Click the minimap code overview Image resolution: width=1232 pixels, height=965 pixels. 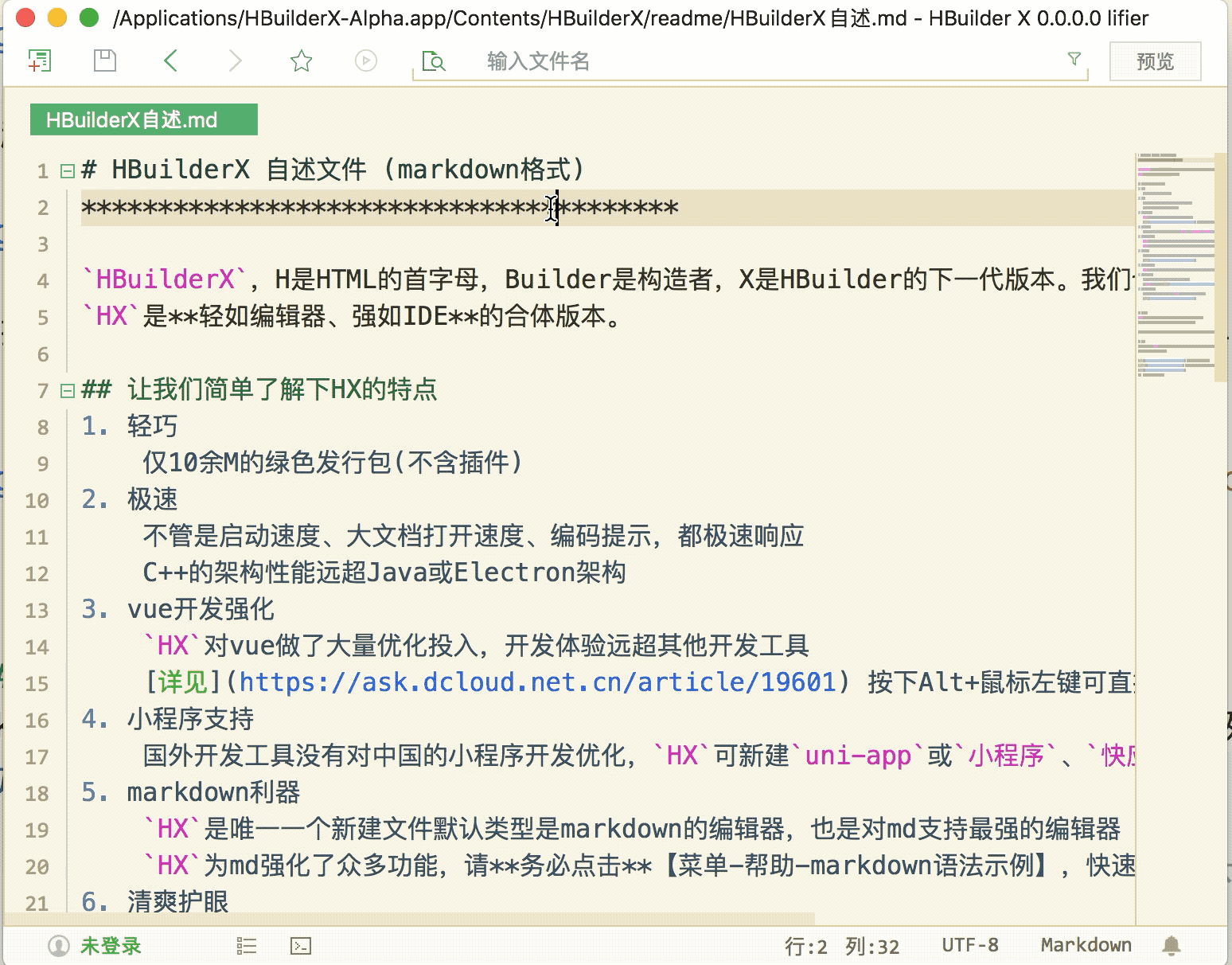pyautogui.click(x=1175, y=267)
